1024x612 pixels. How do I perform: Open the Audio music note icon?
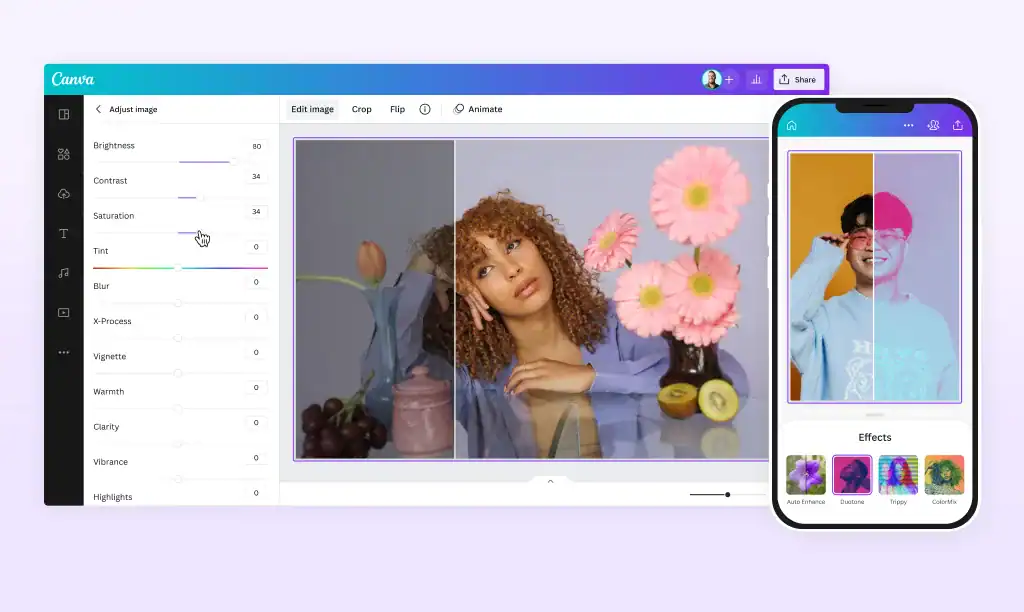point(63,273)
